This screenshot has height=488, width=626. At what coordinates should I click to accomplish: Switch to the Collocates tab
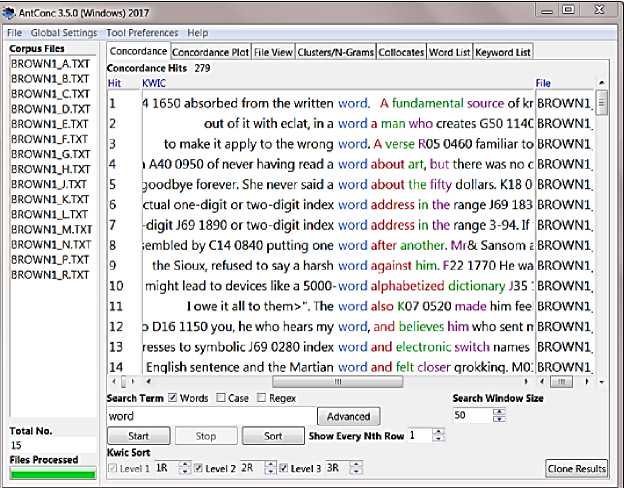tap(401, 52)
